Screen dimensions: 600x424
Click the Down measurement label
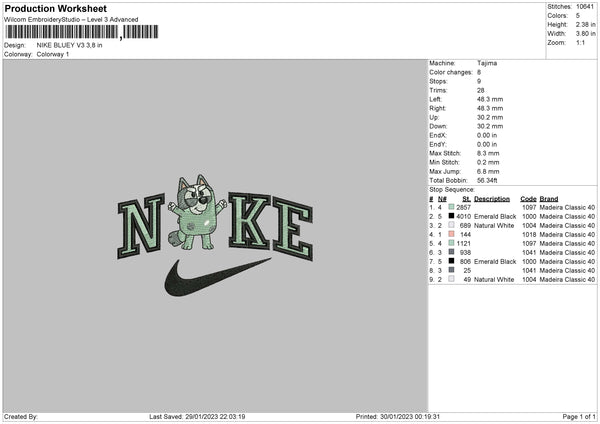coord(438,126)
